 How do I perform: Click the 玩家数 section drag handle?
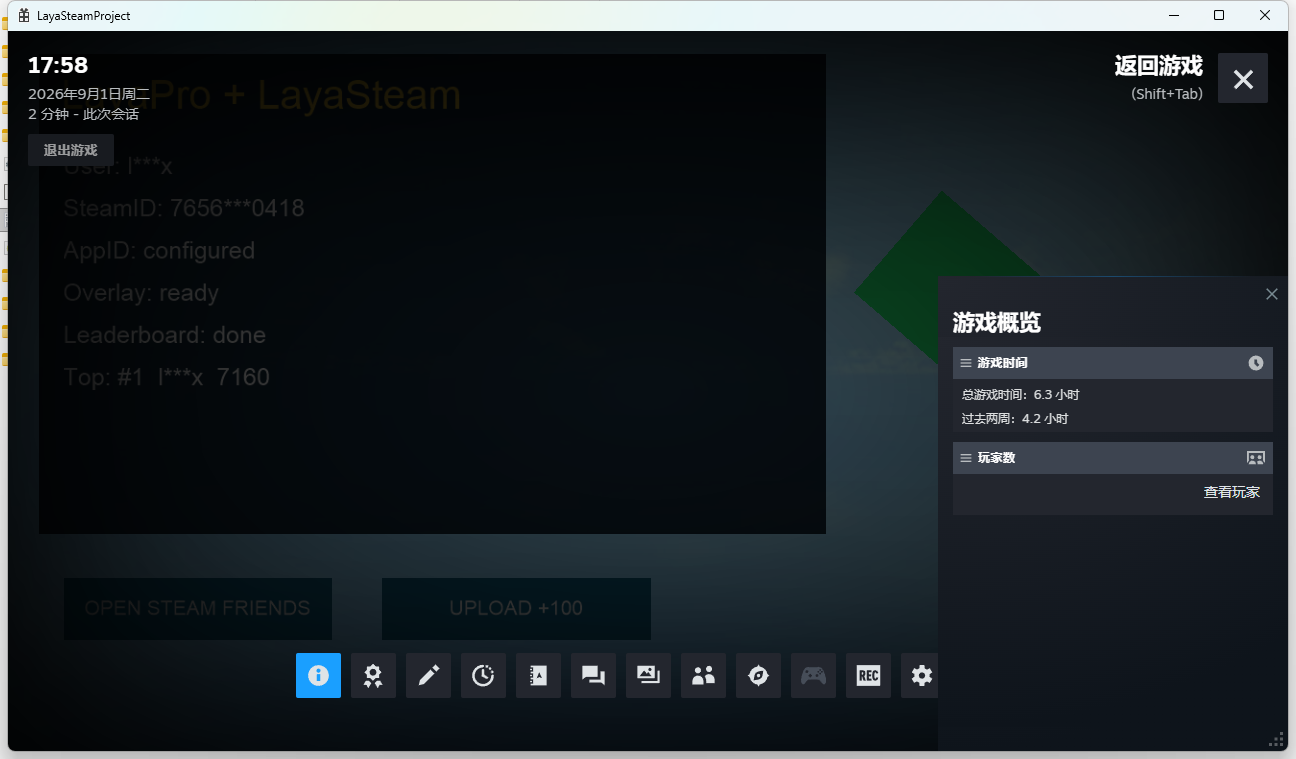[x=966, y=458]
